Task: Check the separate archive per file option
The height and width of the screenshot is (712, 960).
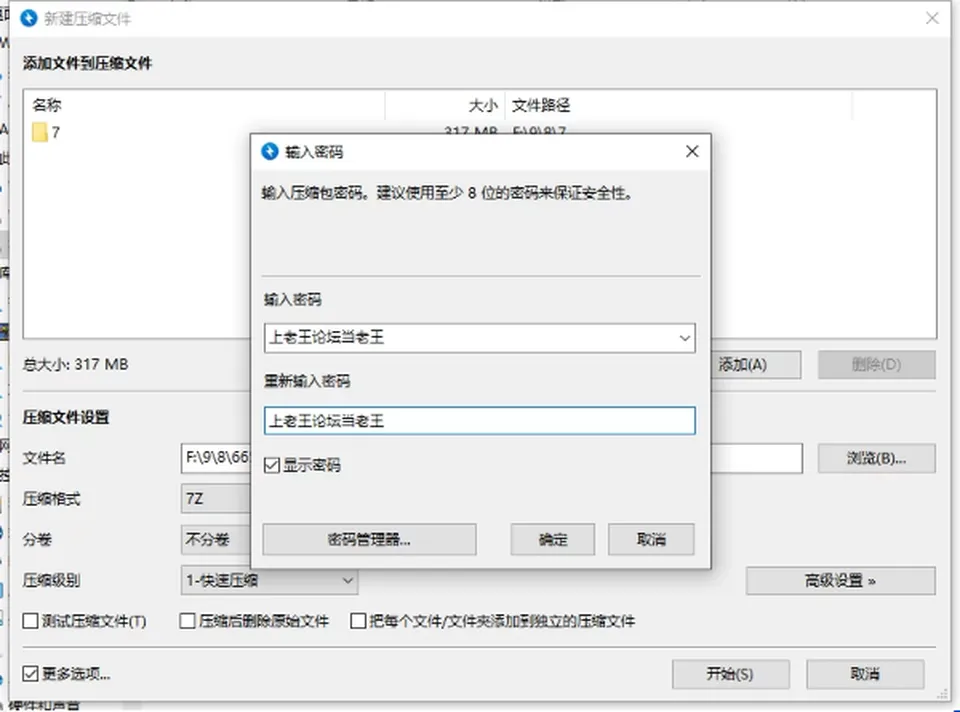Action: (x=358, y=621)
